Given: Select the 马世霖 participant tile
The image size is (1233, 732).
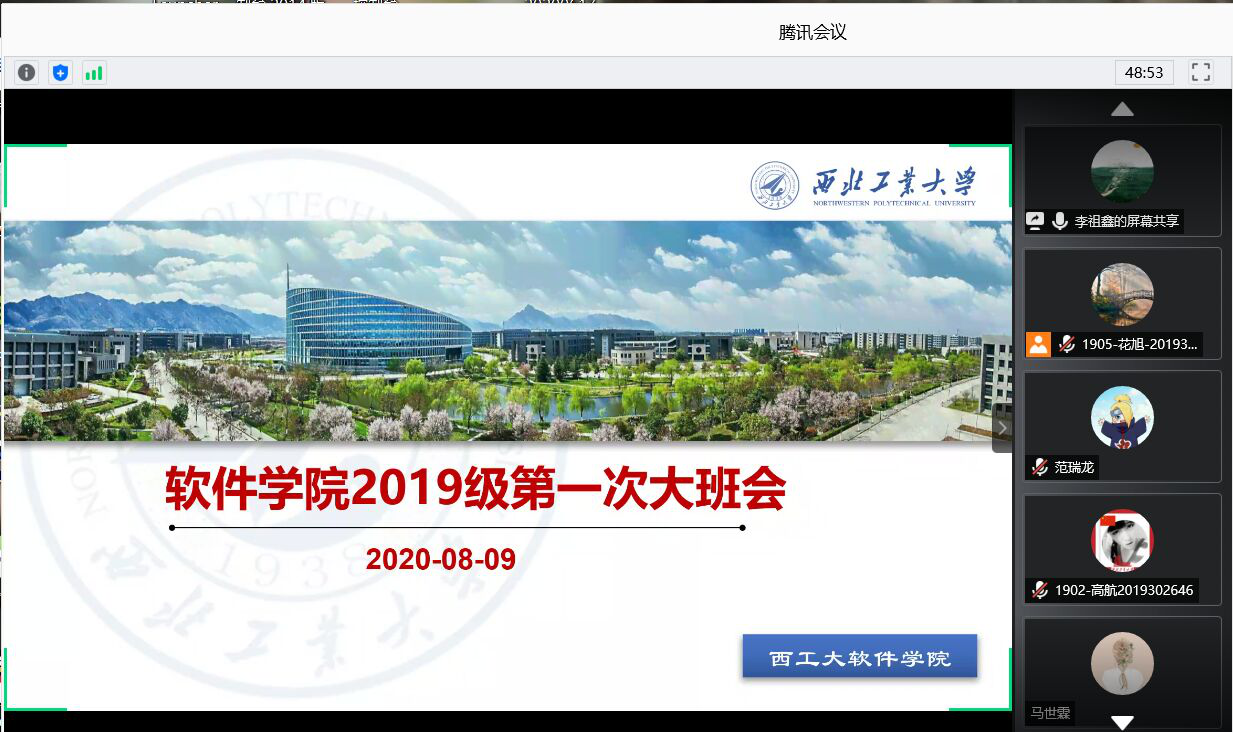Looking at the screenshot, I should 1122,672.
